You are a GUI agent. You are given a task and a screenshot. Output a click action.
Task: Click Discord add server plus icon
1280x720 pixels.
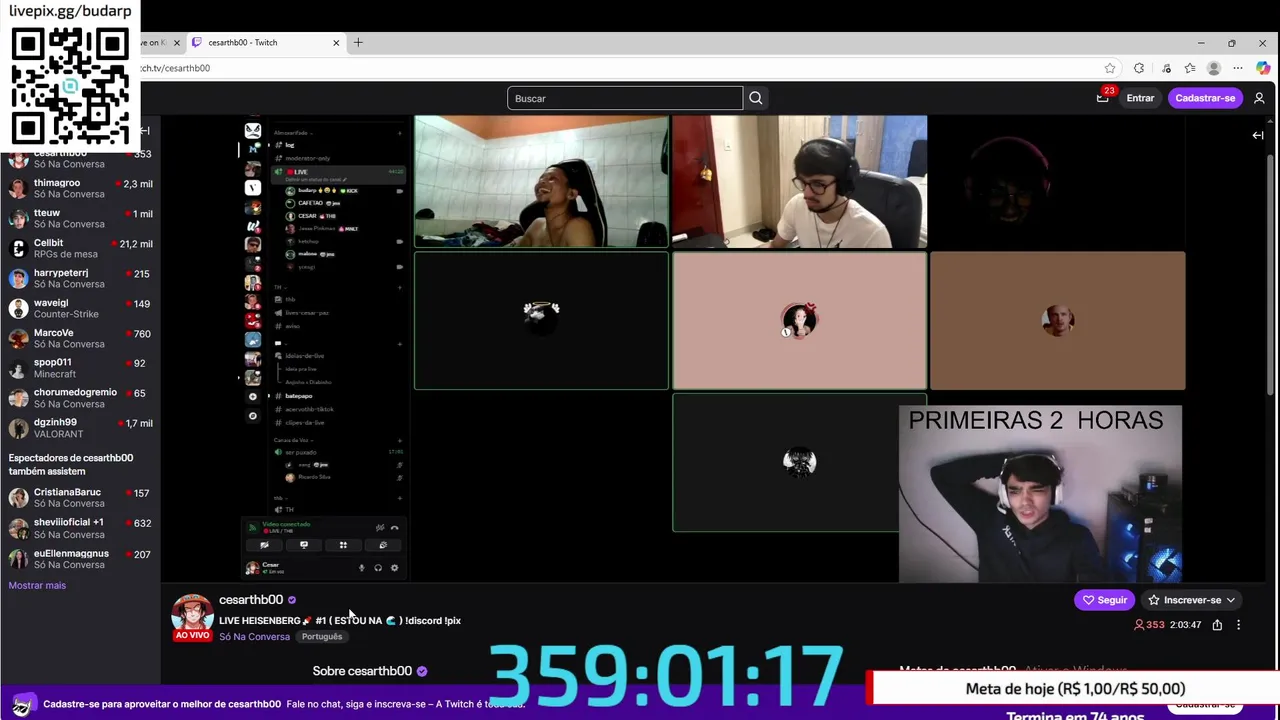253,396
